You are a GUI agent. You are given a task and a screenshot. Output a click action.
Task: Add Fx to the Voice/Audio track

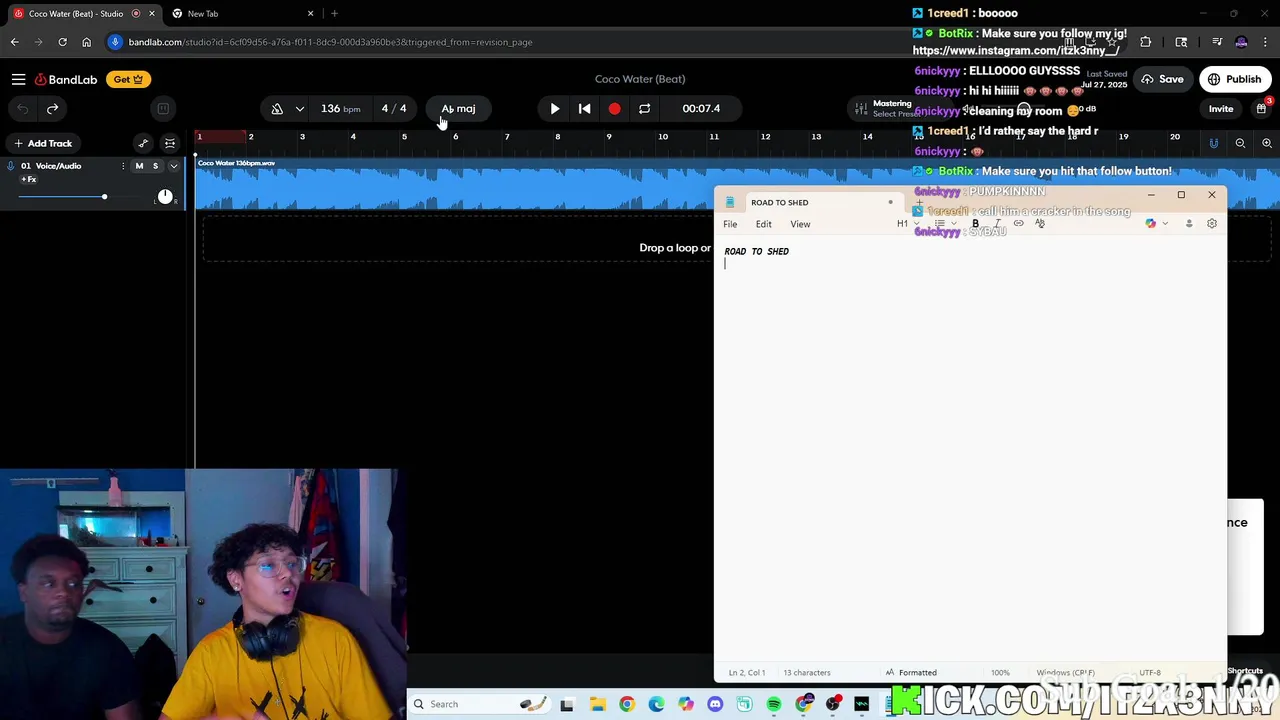coord(28,180)
